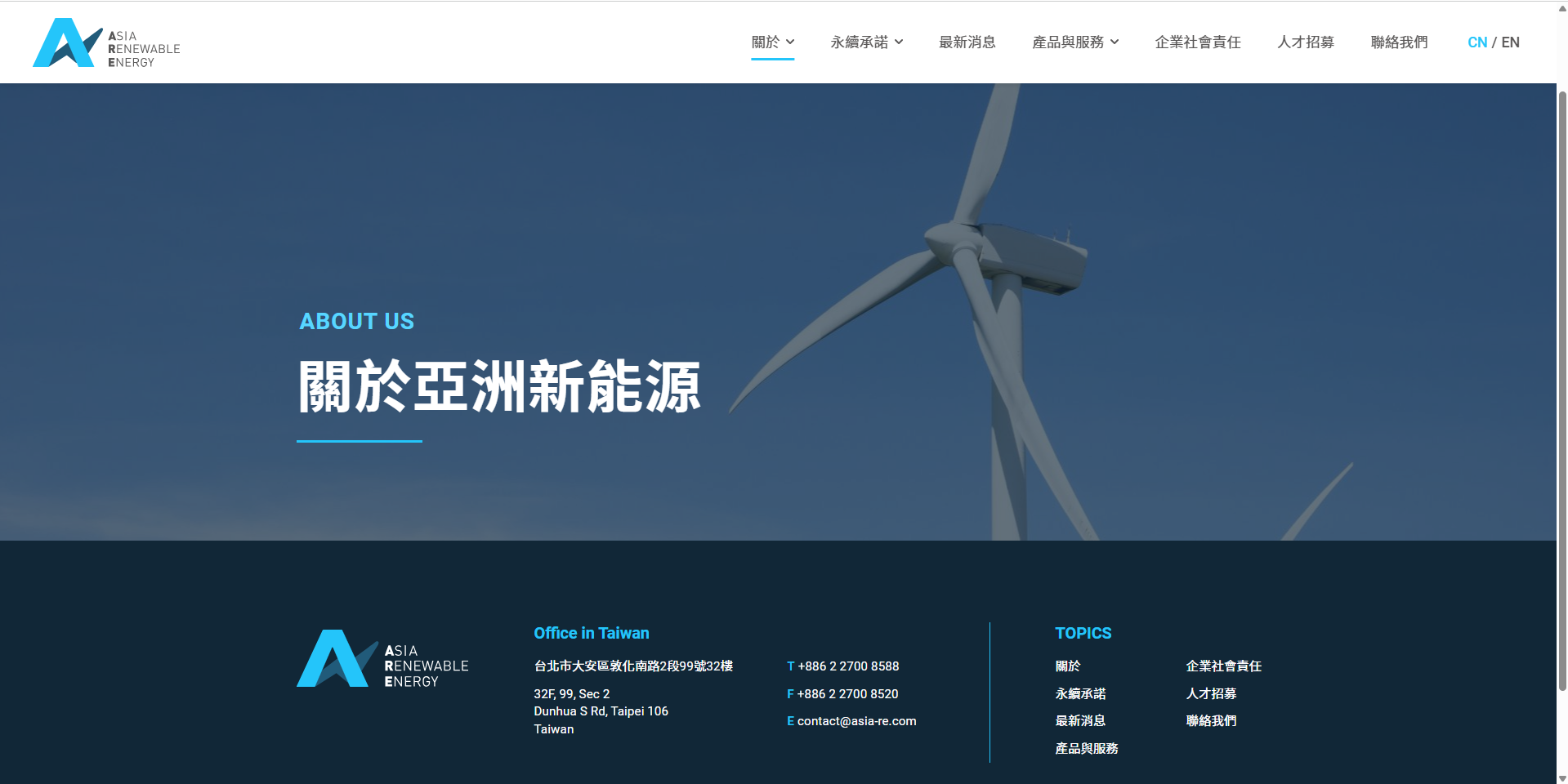Click the scrollbar down arrow
This screenshot has height=784, width=1568.
(1562, 778)
